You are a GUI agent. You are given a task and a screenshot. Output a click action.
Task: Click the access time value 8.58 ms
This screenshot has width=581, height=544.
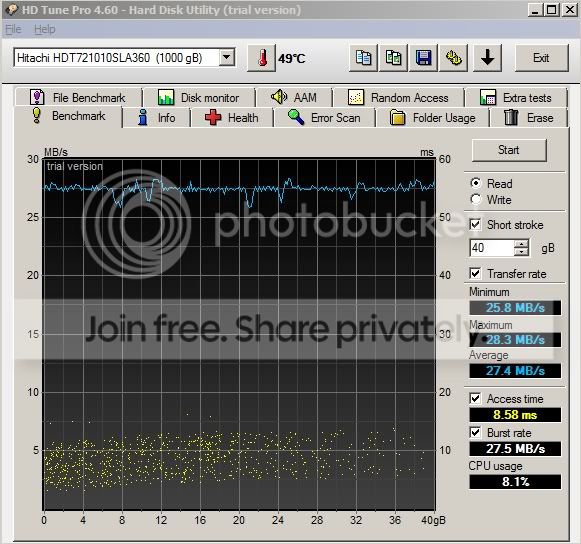[x=515, y=415]
